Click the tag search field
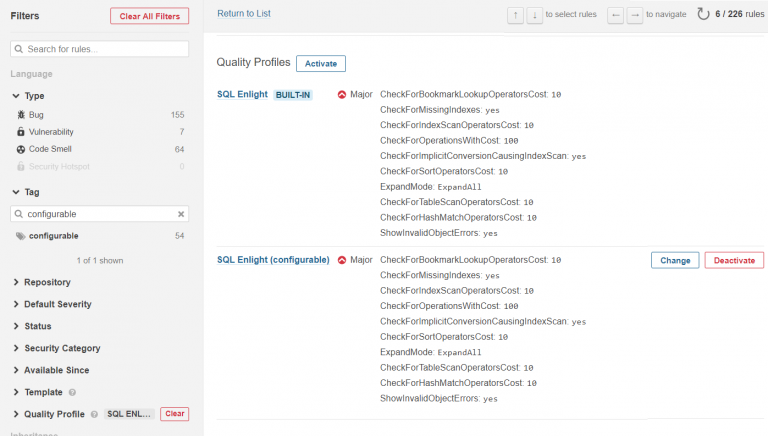 99,214
